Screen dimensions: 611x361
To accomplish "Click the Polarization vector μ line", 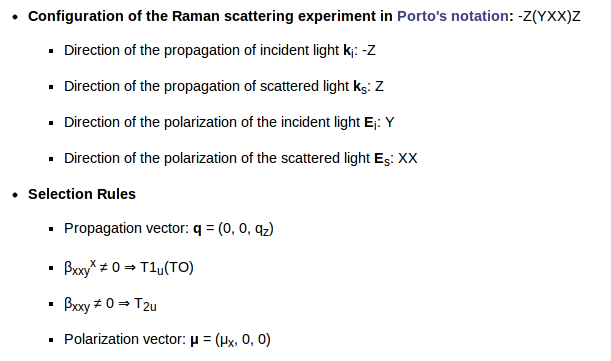I will coord(167,340).
